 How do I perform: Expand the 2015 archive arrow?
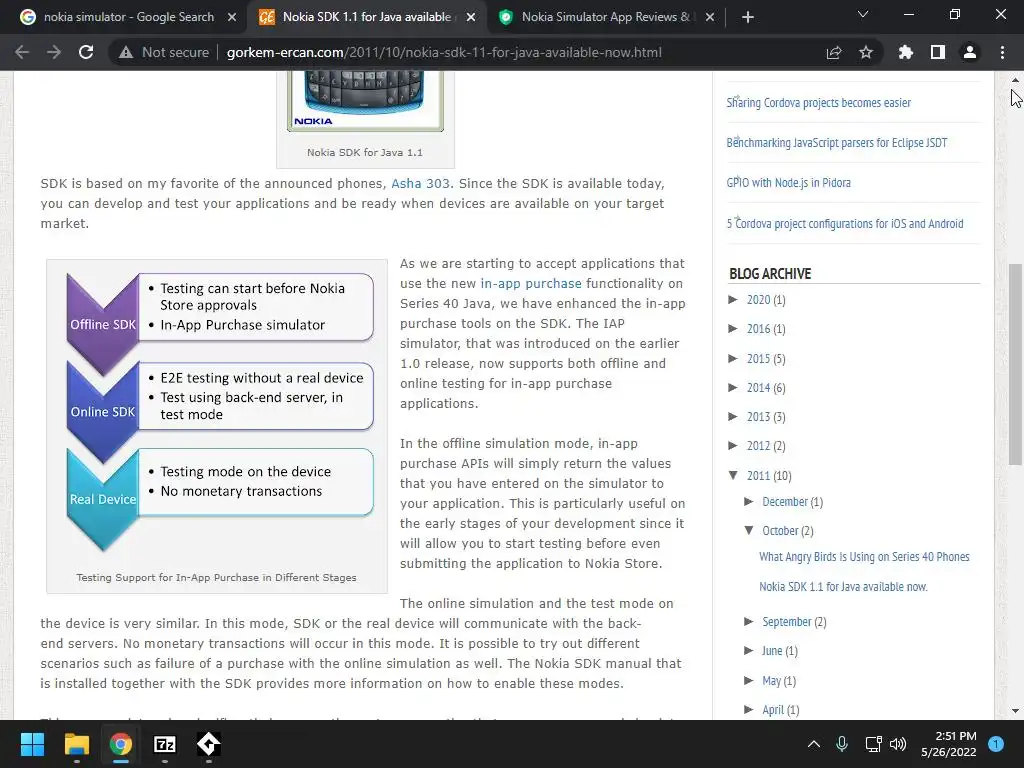(733, 358)
